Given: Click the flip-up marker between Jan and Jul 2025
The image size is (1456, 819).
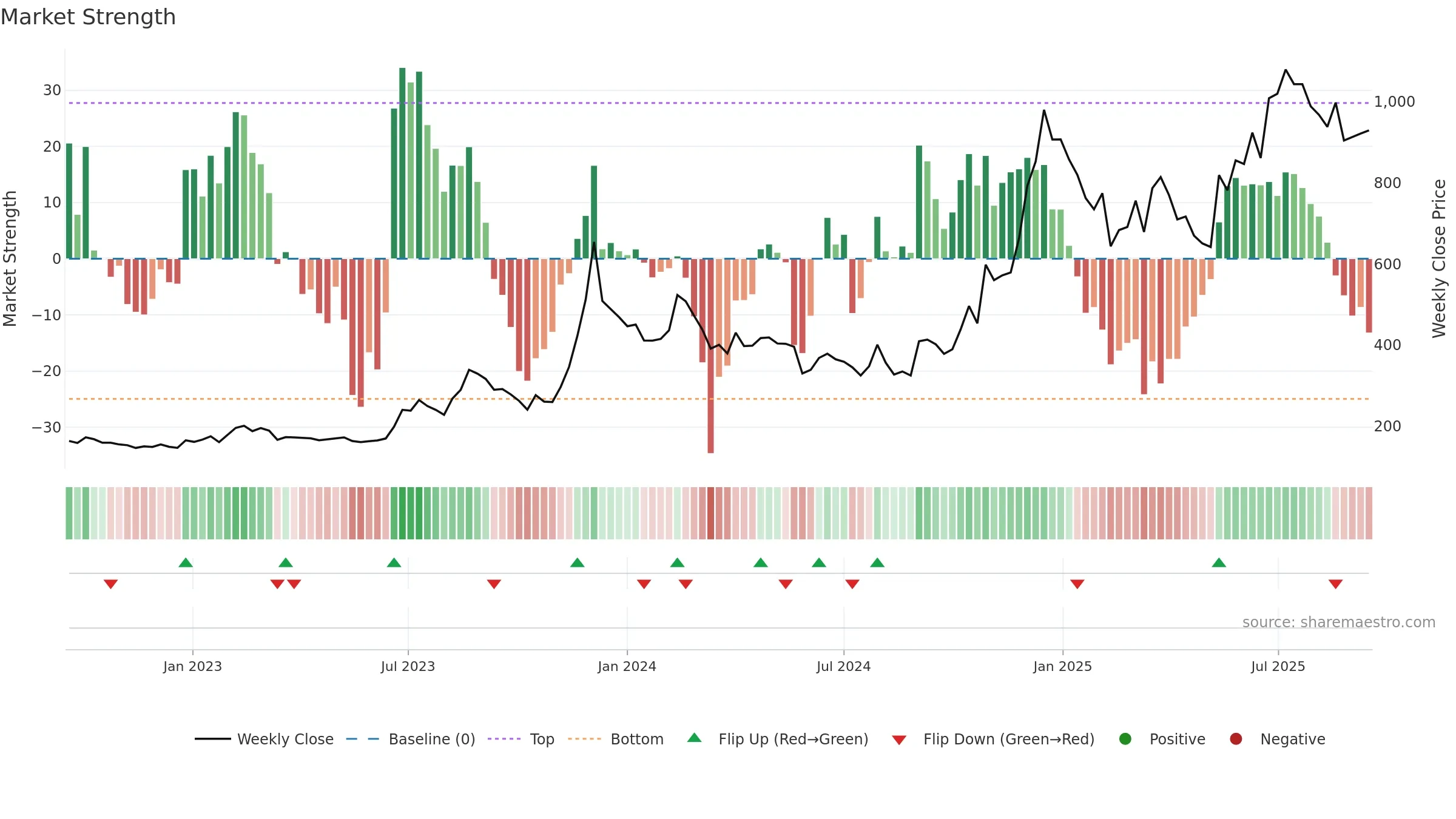Looking at the screenshot, I should (1219, 562).
